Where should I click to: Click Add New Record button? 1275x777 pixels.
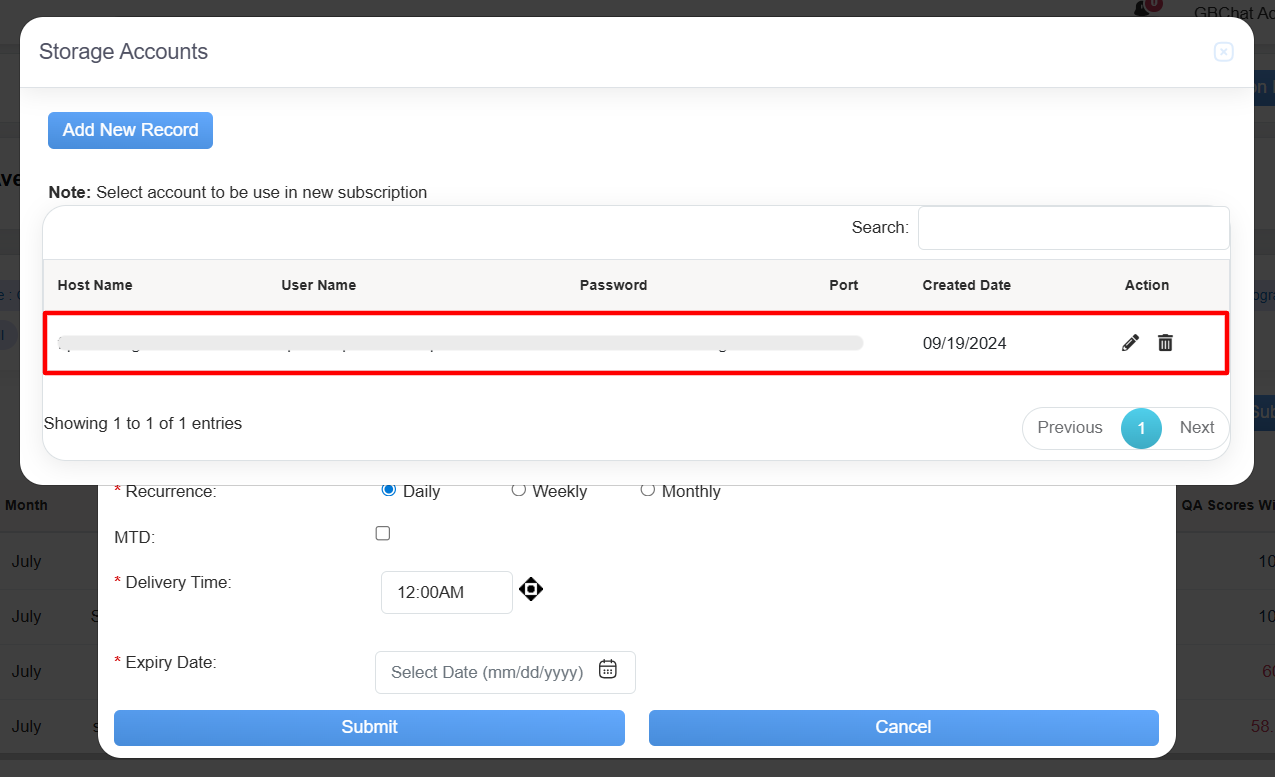[x=130, y=130]
